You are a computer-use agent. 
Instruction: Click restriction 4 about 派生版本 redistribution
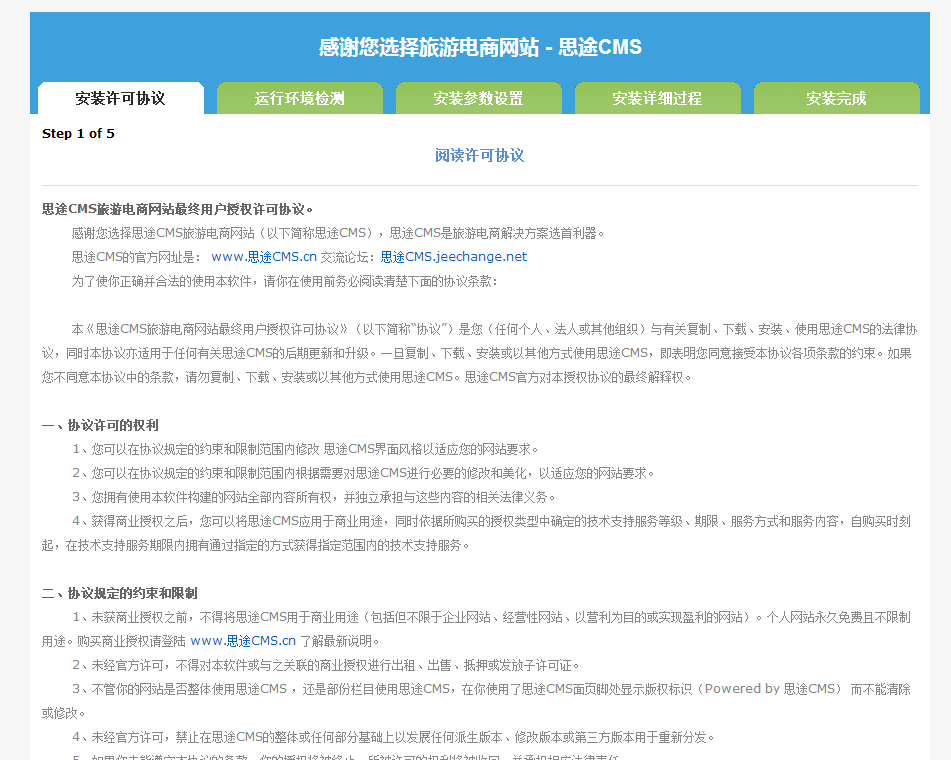393,738
